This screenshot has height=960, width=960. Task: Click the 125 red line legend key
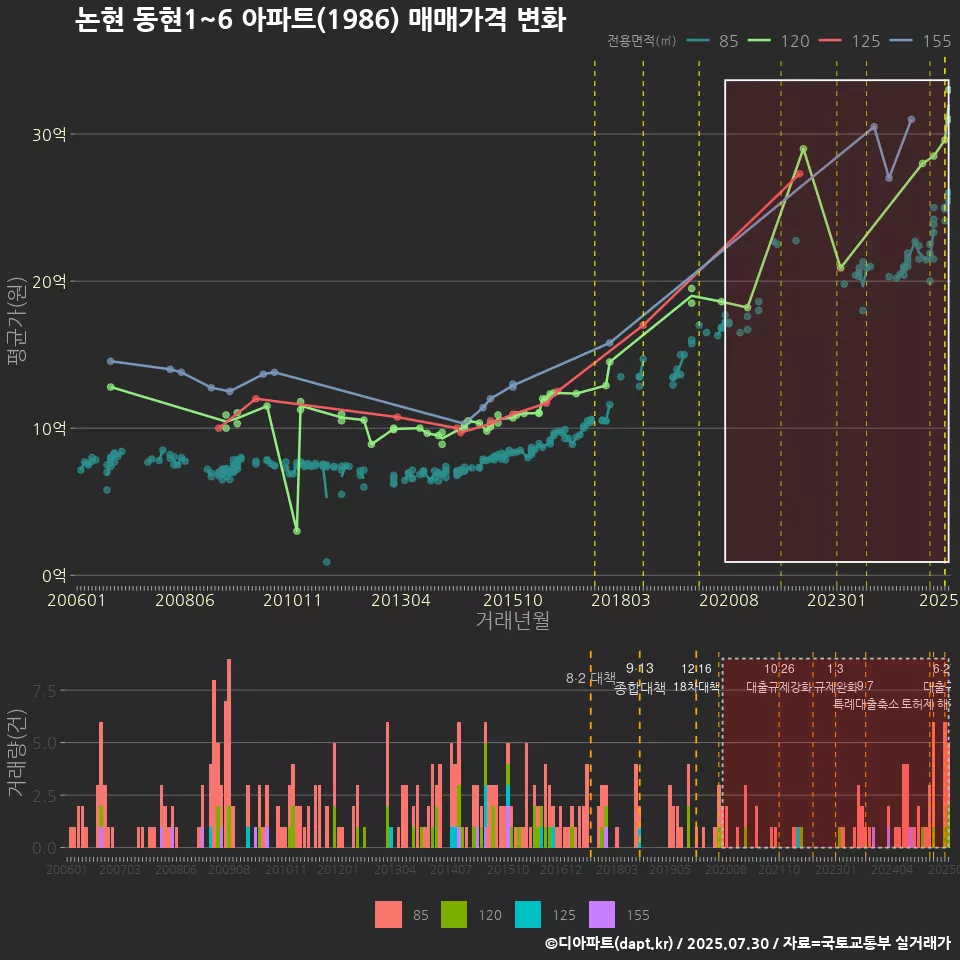[833, 41]
